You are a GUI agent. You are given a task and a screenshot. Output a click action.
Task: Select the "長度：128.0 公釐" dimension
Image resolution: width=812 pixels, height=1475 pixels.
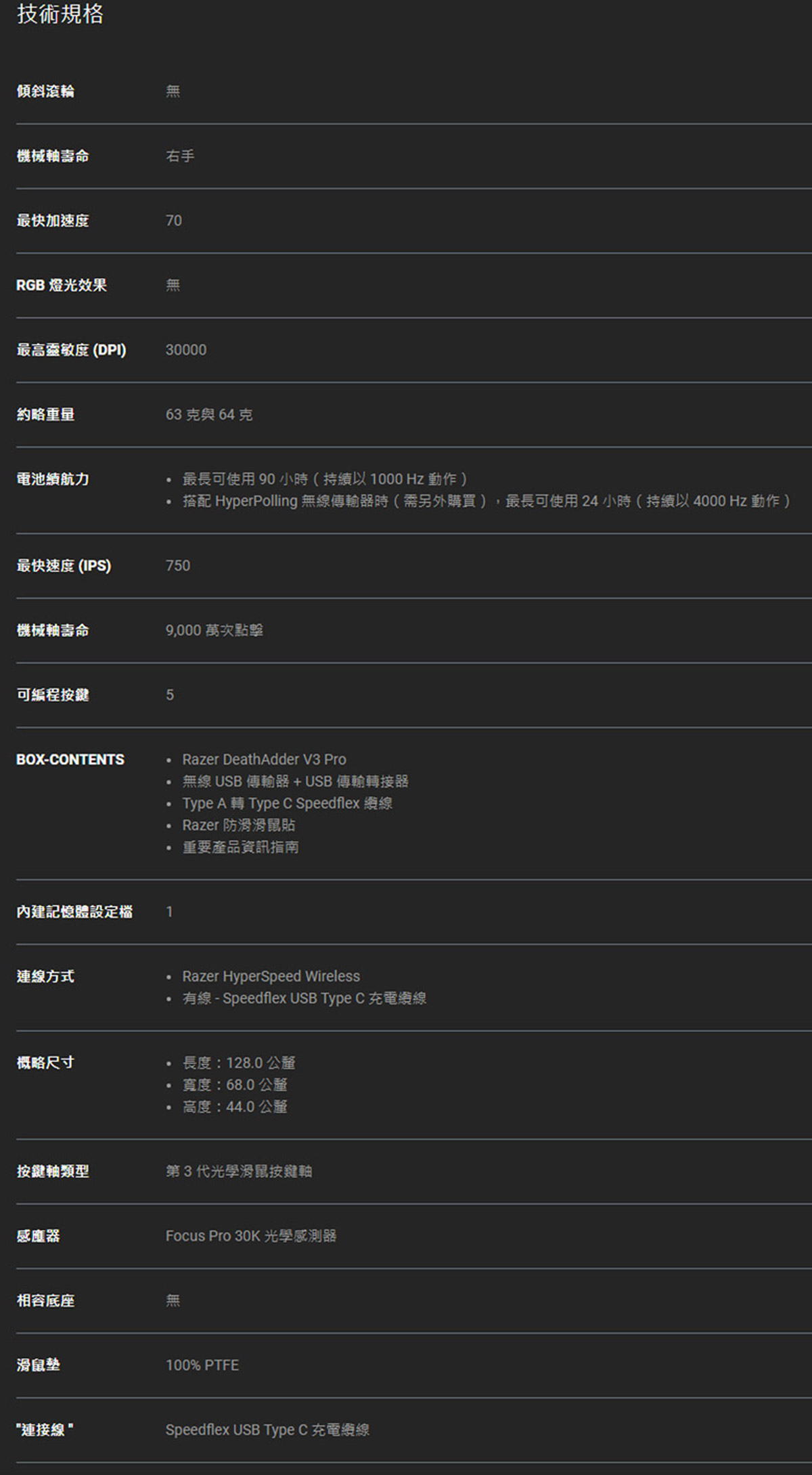[239, 1063]
